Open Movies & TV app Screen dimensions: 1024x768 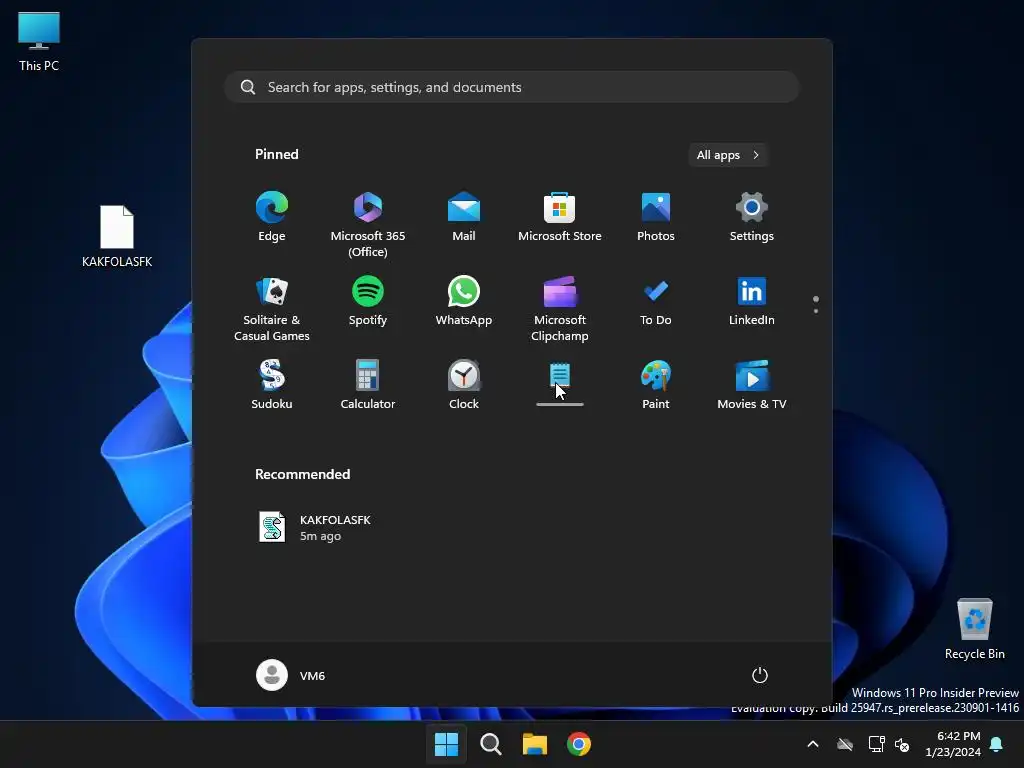point(752,385)
